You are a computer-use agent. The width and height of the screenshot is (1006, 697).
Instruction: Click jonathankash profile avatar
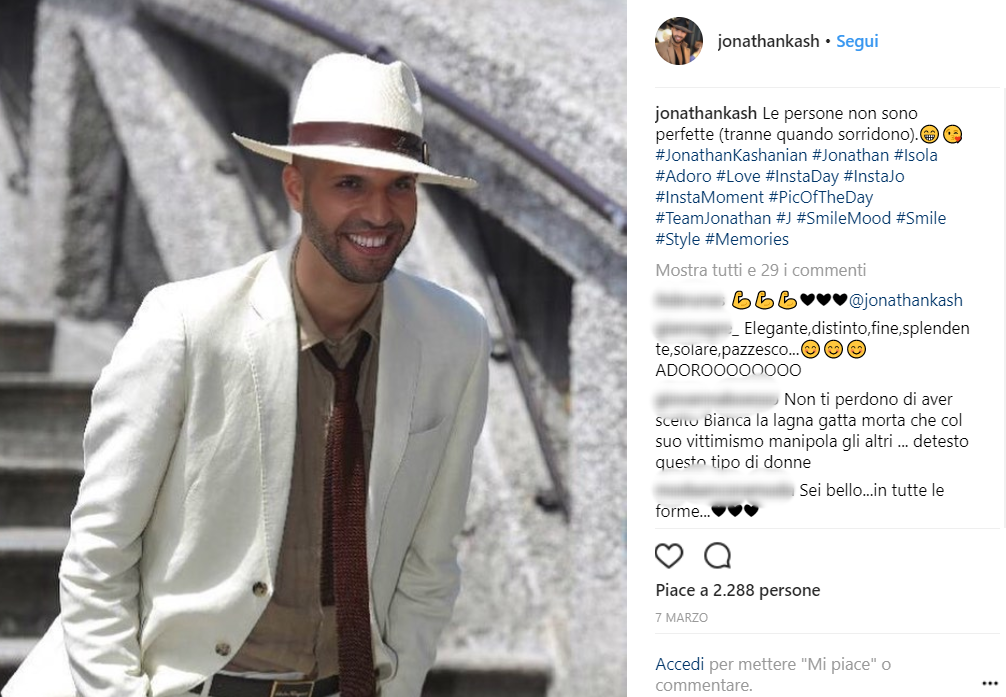click(x=679, y=41)
